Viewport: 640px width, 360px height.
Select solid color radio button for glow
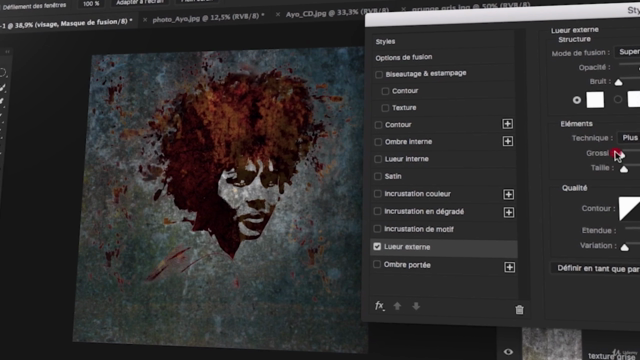(577, 100)
